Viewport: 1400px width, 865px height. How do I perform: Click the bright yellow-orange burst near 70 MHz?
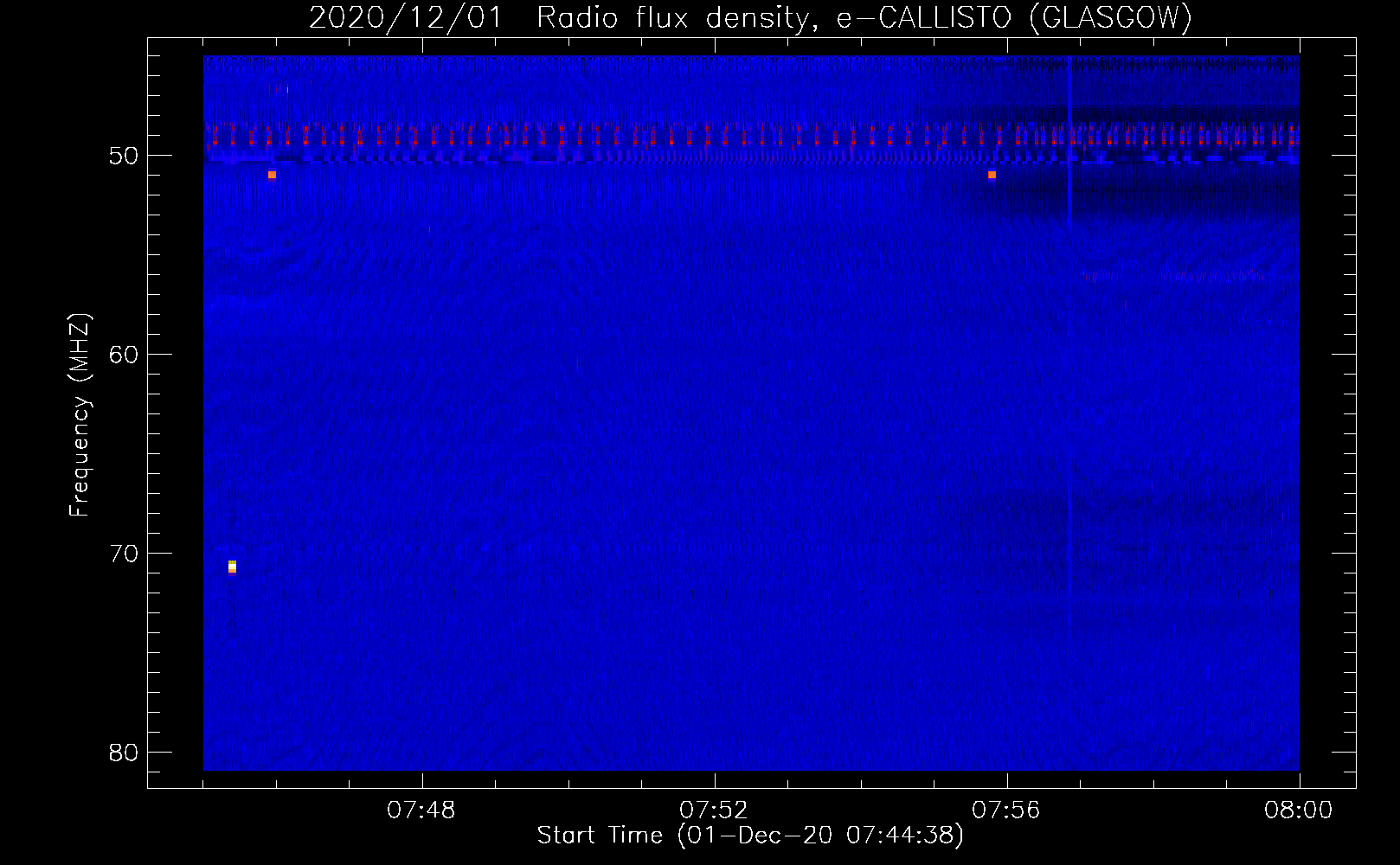point(232,567)
